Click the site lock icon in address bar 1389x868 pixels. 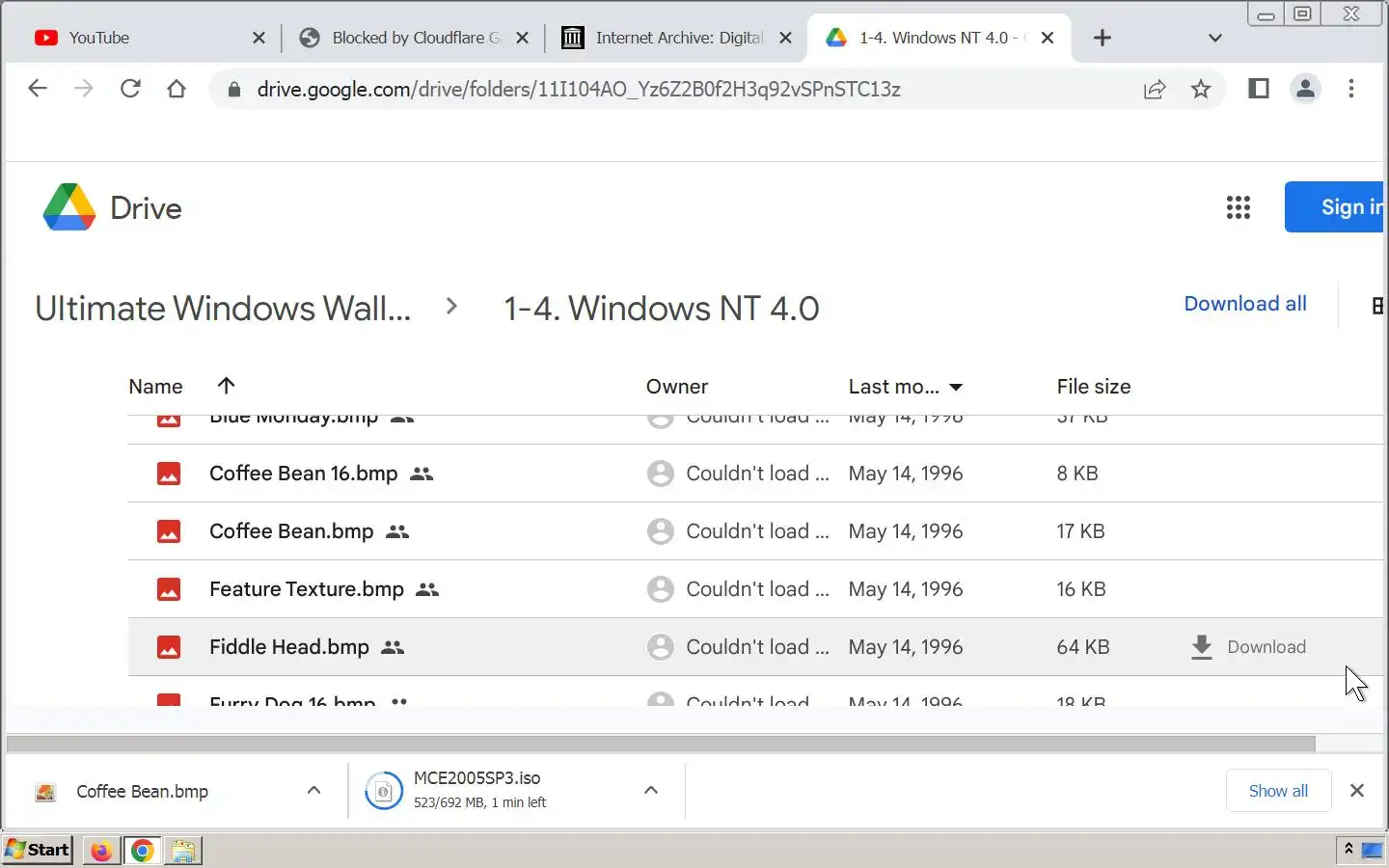(x=233, y=90)
